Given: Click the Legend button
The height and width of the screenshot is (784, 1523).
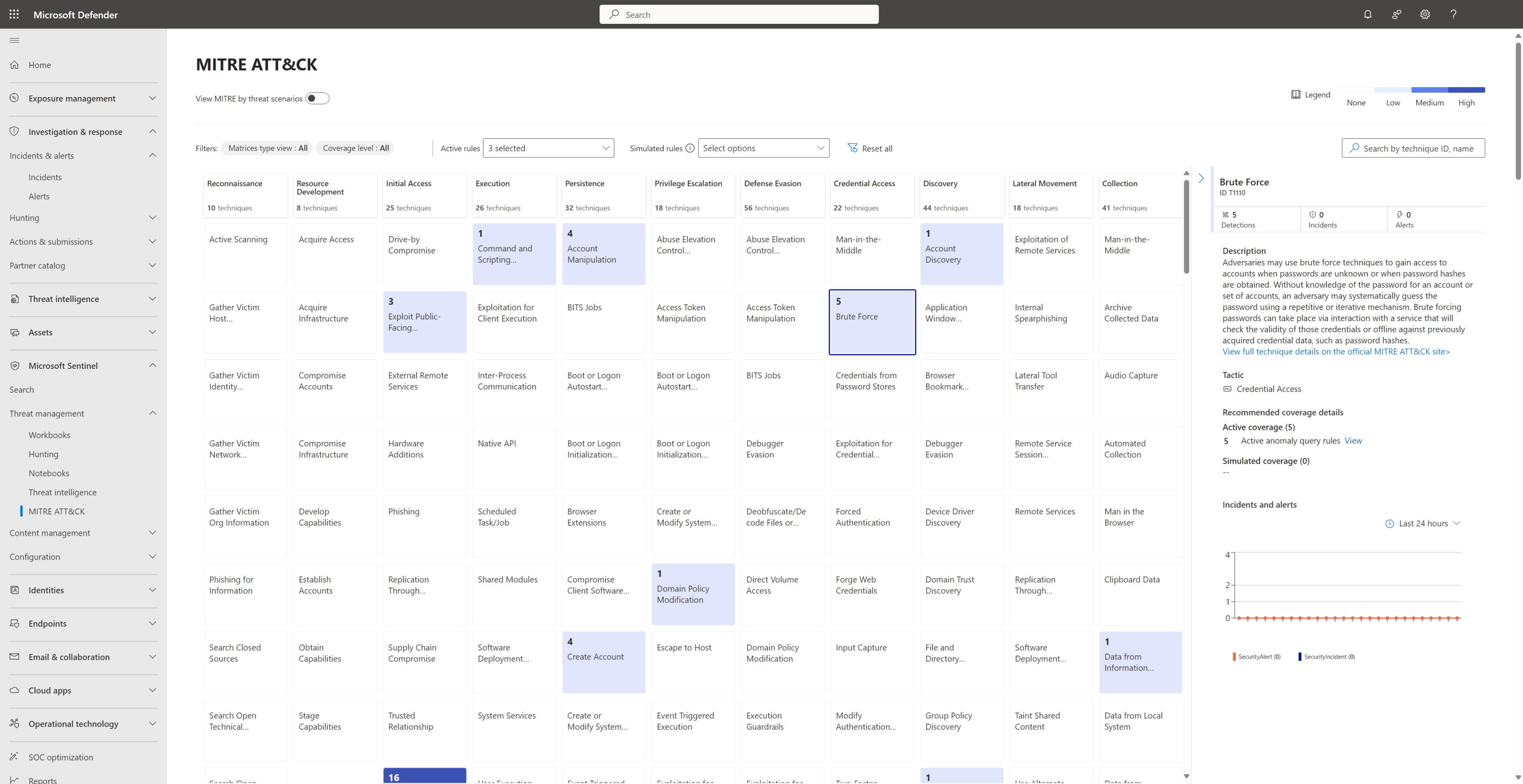Looking at the screenshot, I should pos(1310,94).
